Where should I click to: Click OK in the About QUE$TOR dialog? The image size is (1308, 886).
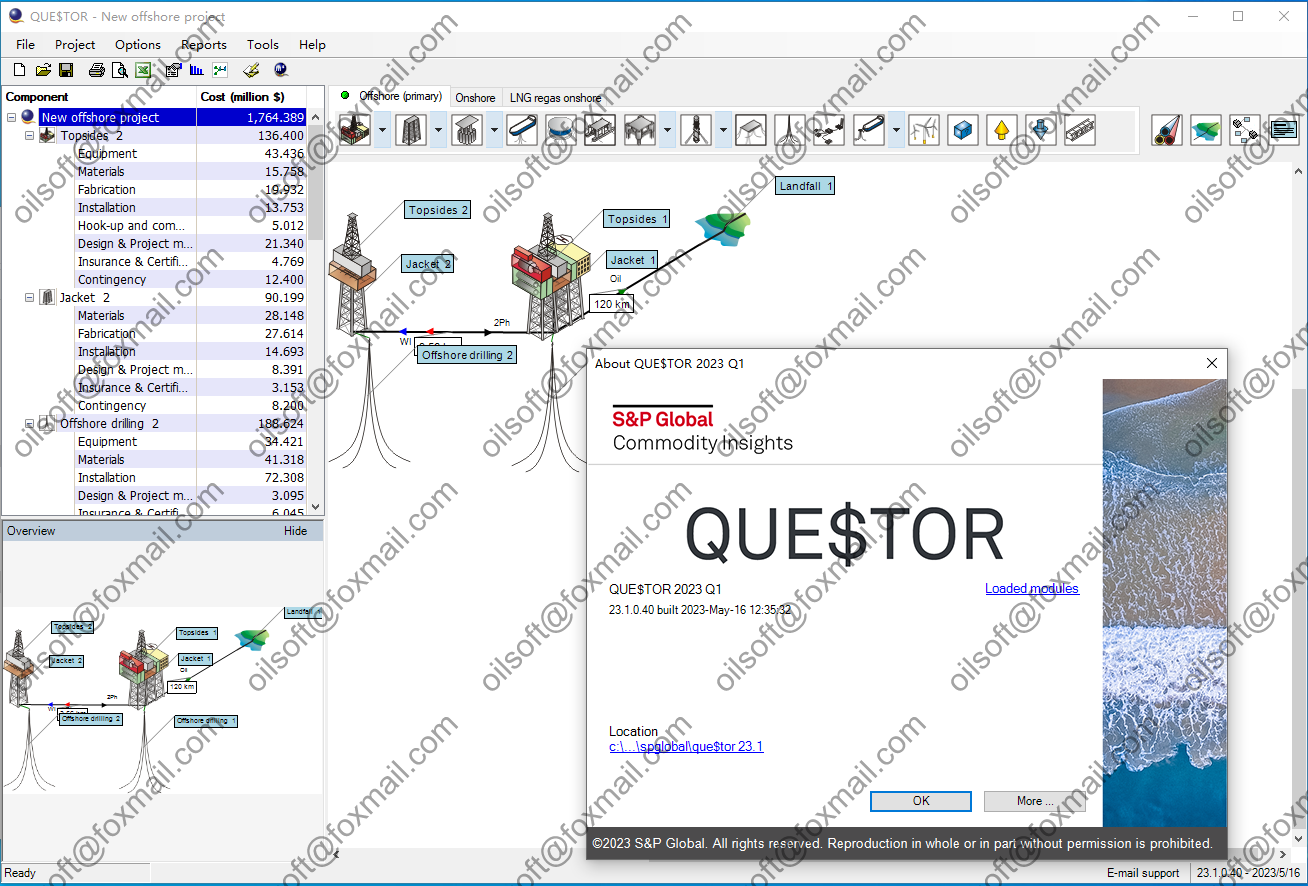coord(921,801)
